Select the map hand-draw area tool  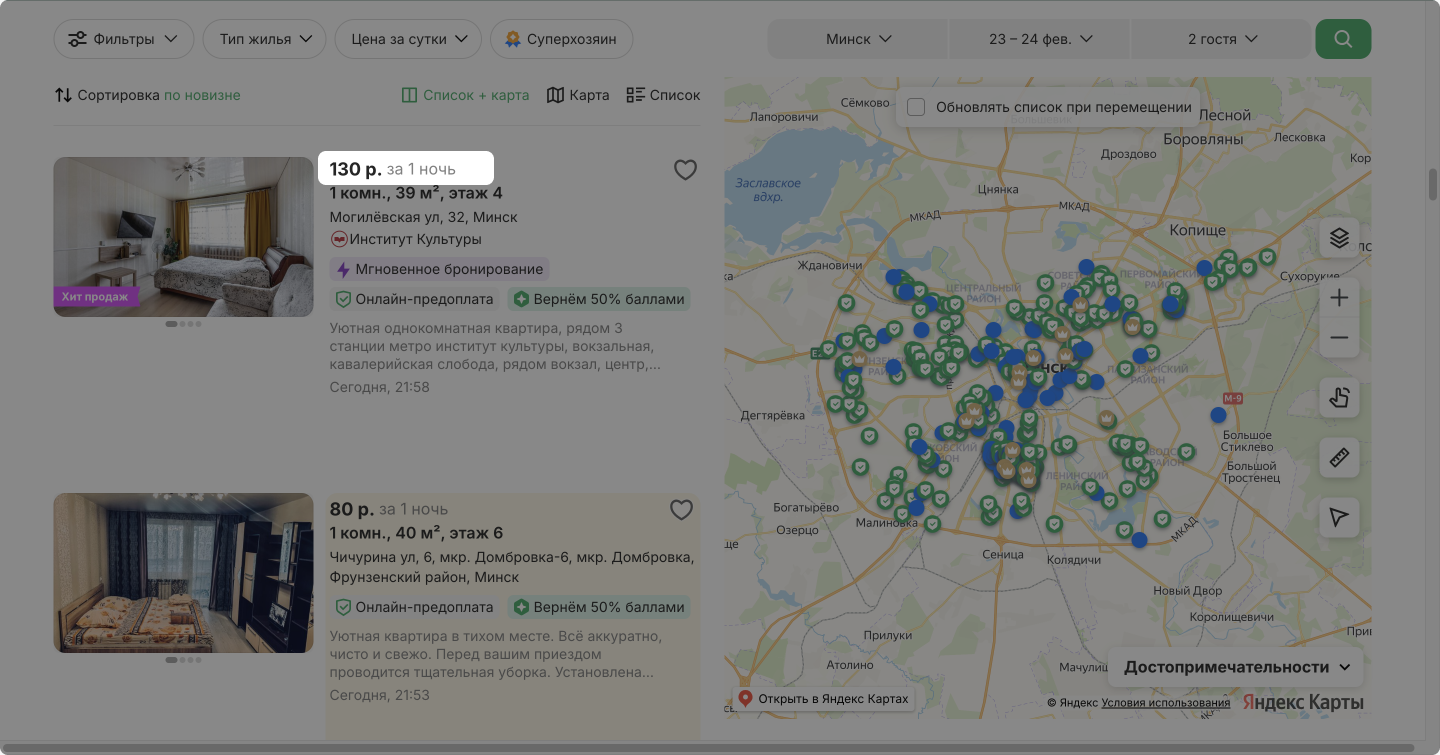click(1339, 398)
